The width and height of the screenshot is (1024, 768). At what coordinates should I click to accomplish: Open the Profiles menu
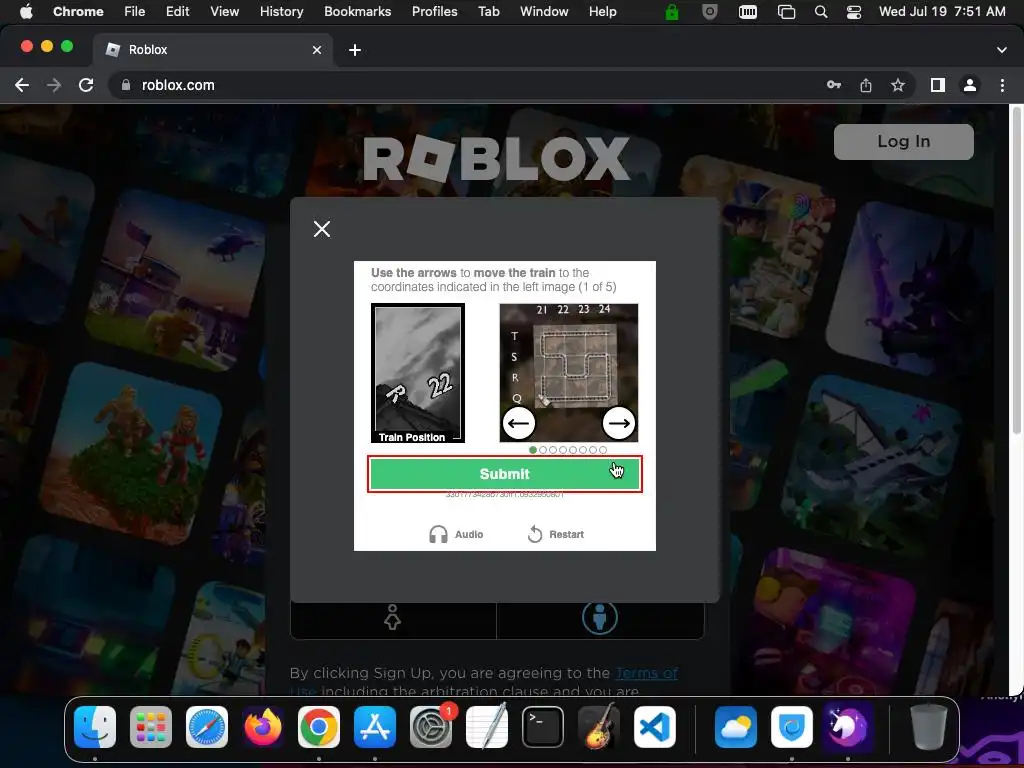[434, 12]
